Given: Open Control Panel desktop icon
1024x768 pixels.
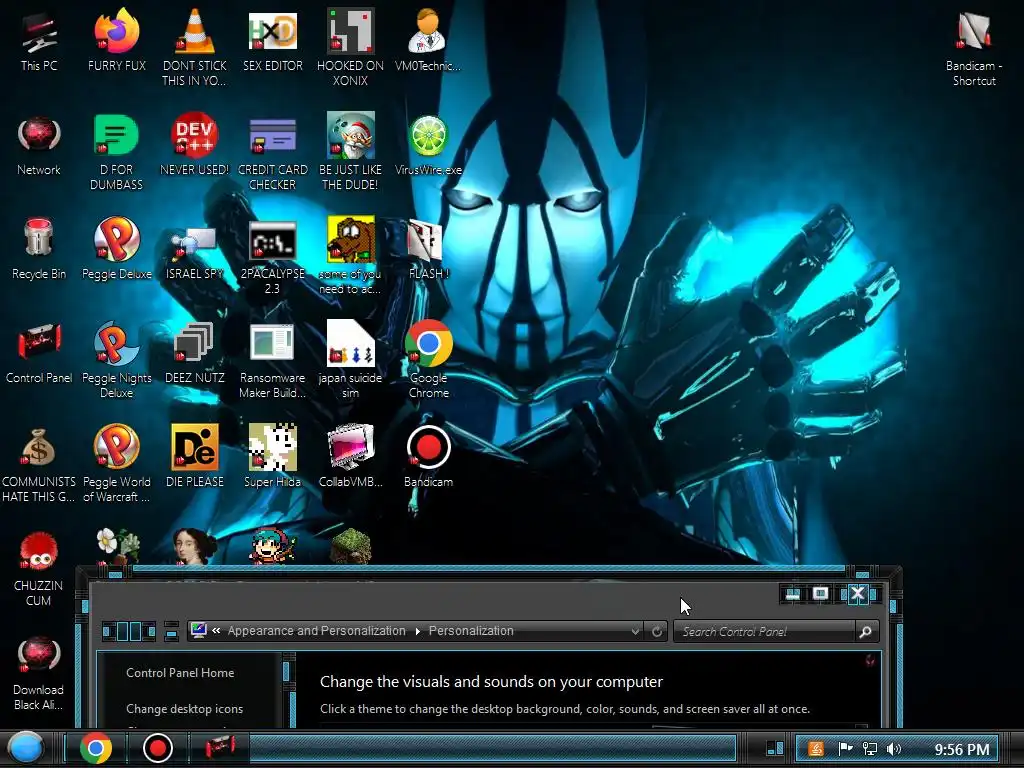Looking at the screenshot, I should [x=39, y=353].
